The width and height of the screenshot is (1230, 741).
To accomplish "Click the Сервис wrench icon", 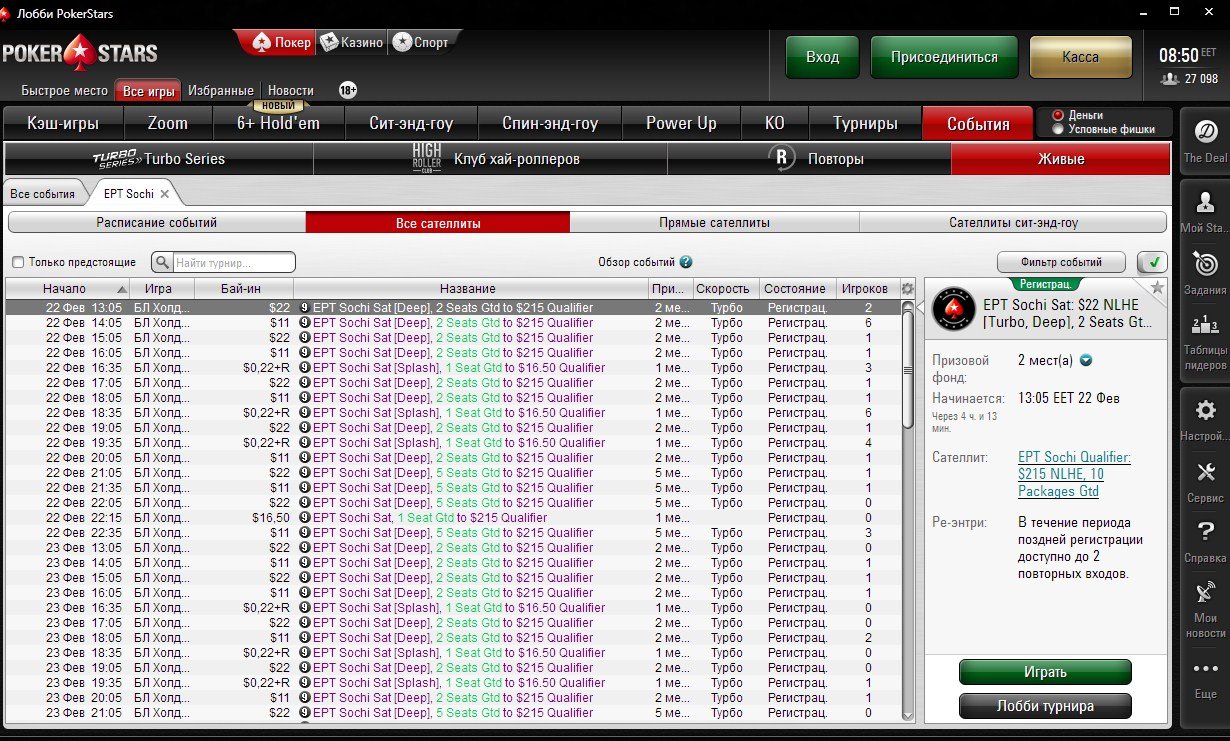I will point(1205,472).
